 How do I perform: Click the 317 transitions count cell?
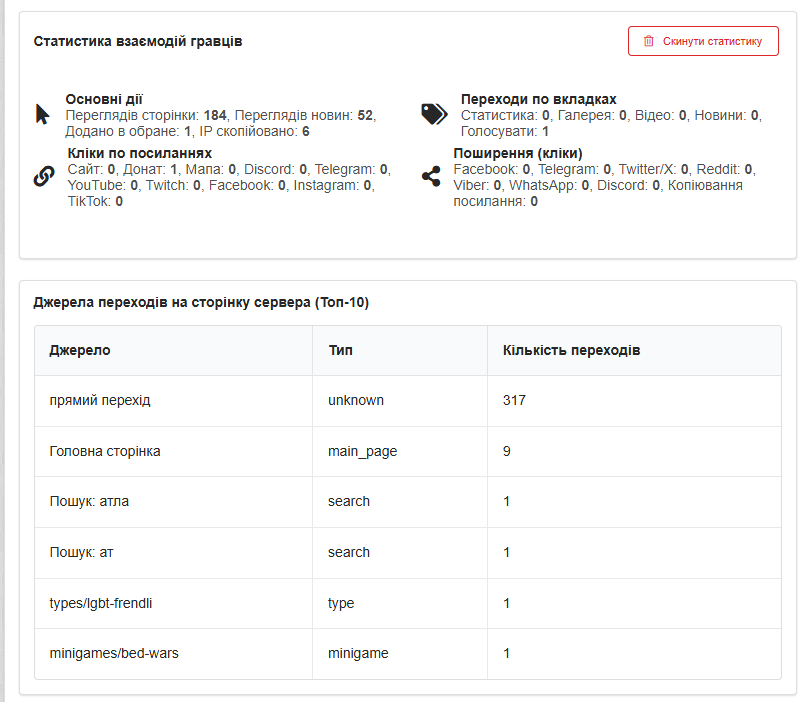(514, 400)
